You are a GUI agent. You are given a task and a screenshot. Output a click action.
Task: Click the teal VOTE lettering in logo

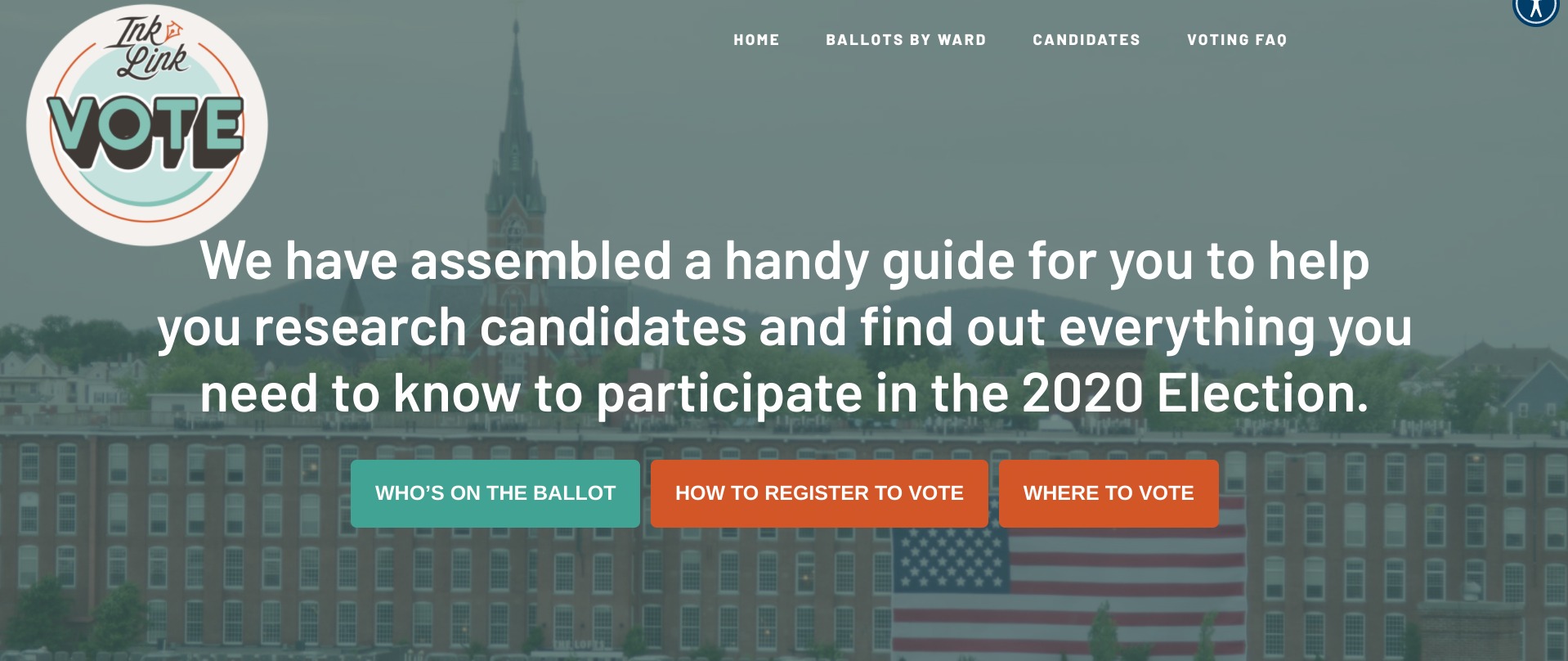pyautogui.click(x=146, y=131)
